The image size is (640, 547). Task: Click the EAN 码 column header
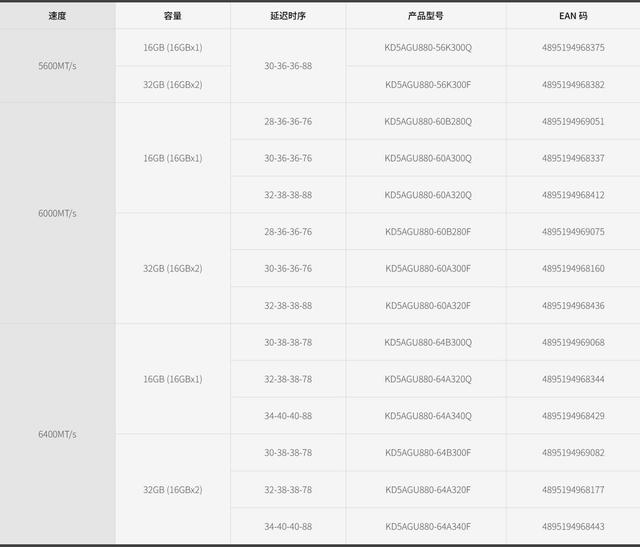573,16
